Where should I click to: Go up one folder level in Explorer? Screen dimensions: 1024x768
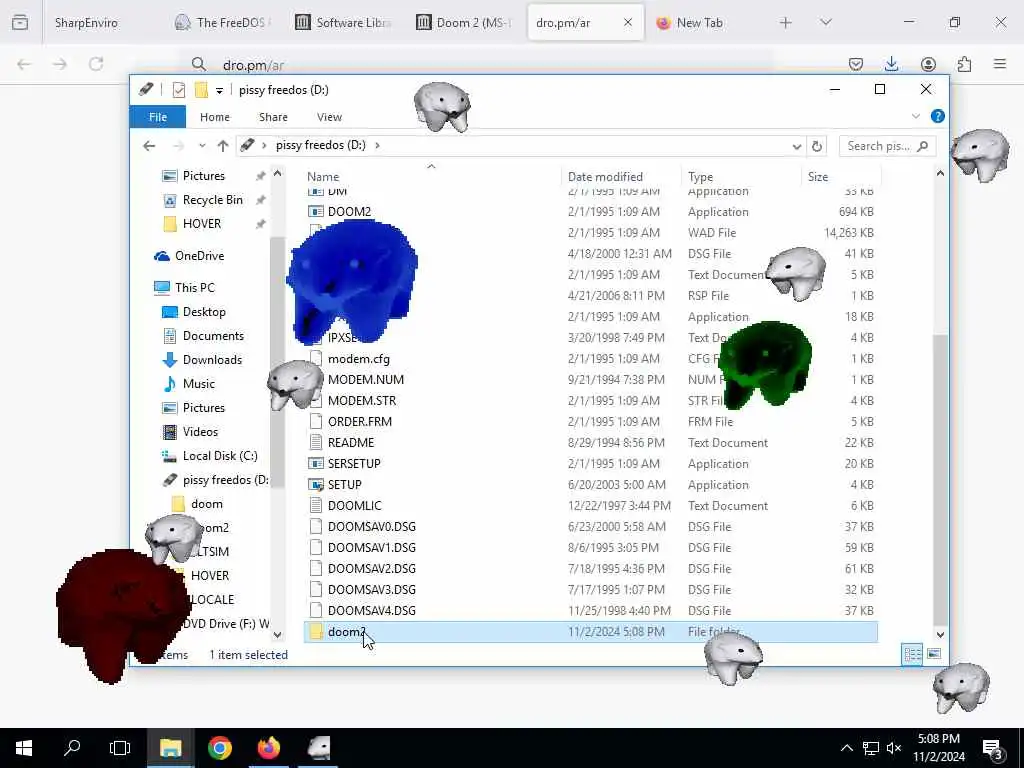click(x=223, y=146)
